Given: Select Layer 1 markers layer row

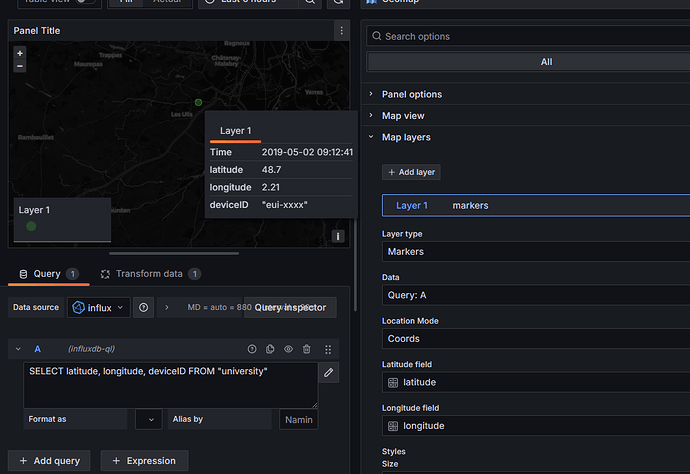Looking at the screenshot, I should [536, 206].
